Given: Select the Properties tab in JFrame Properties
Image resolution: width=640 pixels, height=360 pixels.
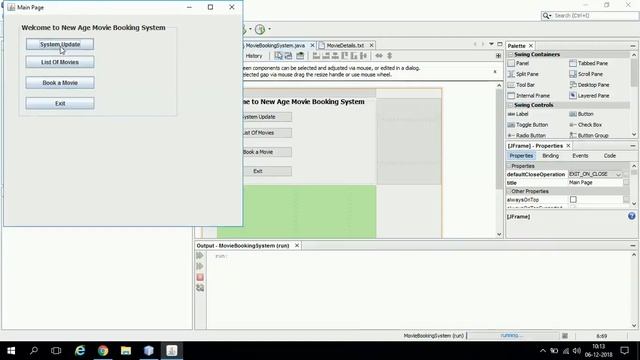Looking at the screenshot, I should [x=521, y=156].
